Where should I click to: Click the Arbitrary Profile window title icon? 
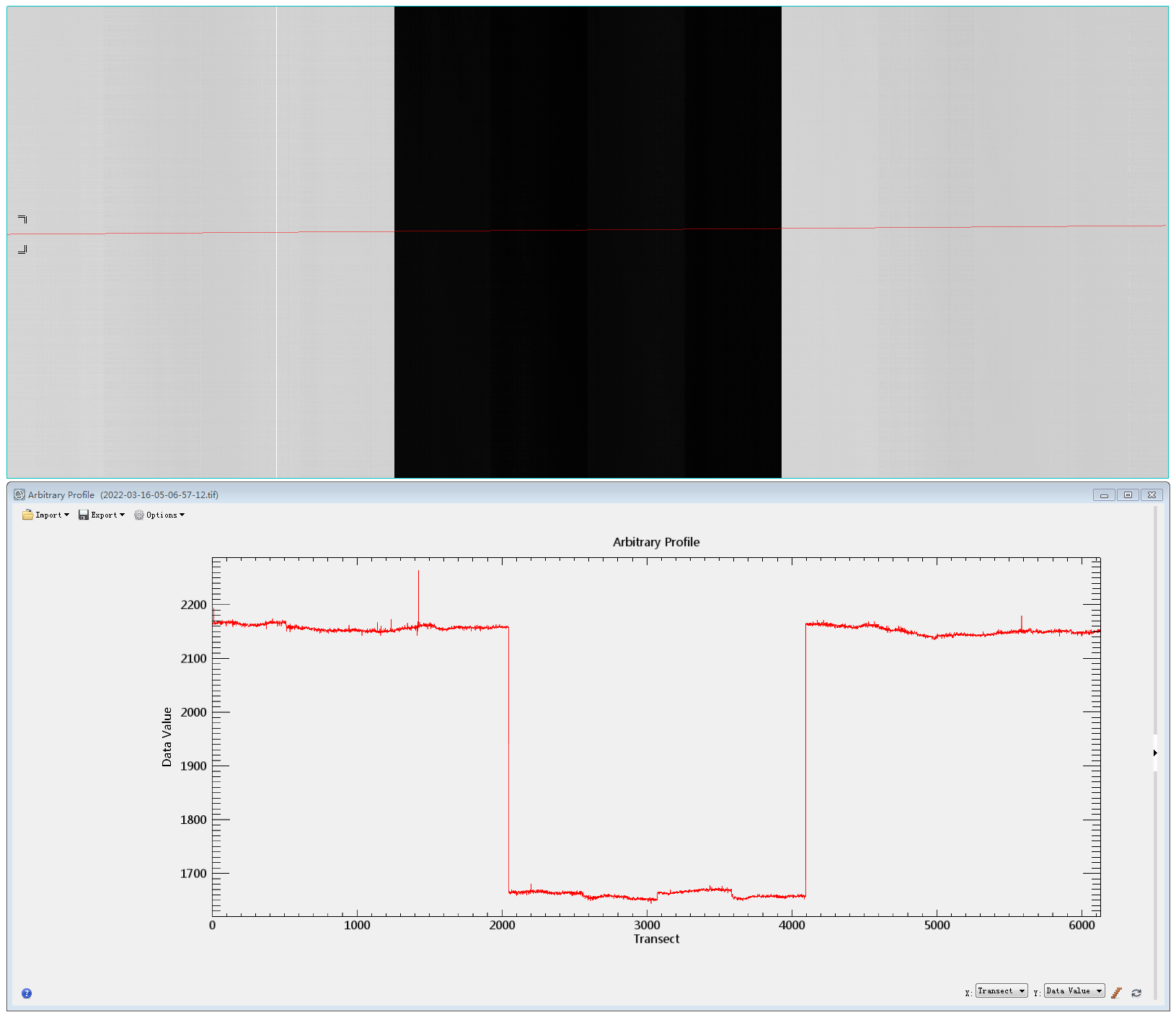click(19, 495)
